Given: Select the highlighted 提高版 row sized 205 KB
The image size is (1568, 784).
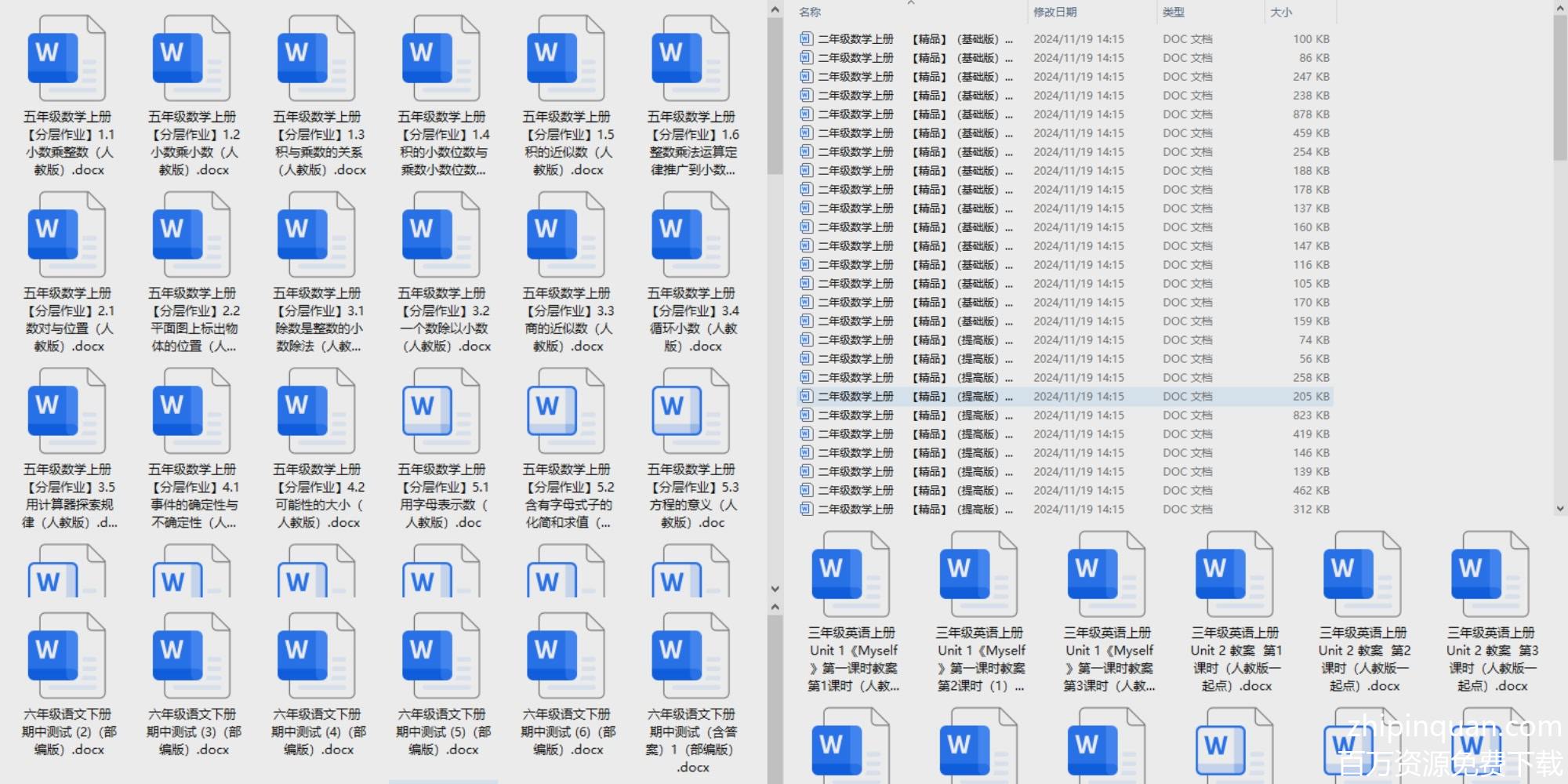Looking at the screenshot, I should pos(1064,397).
